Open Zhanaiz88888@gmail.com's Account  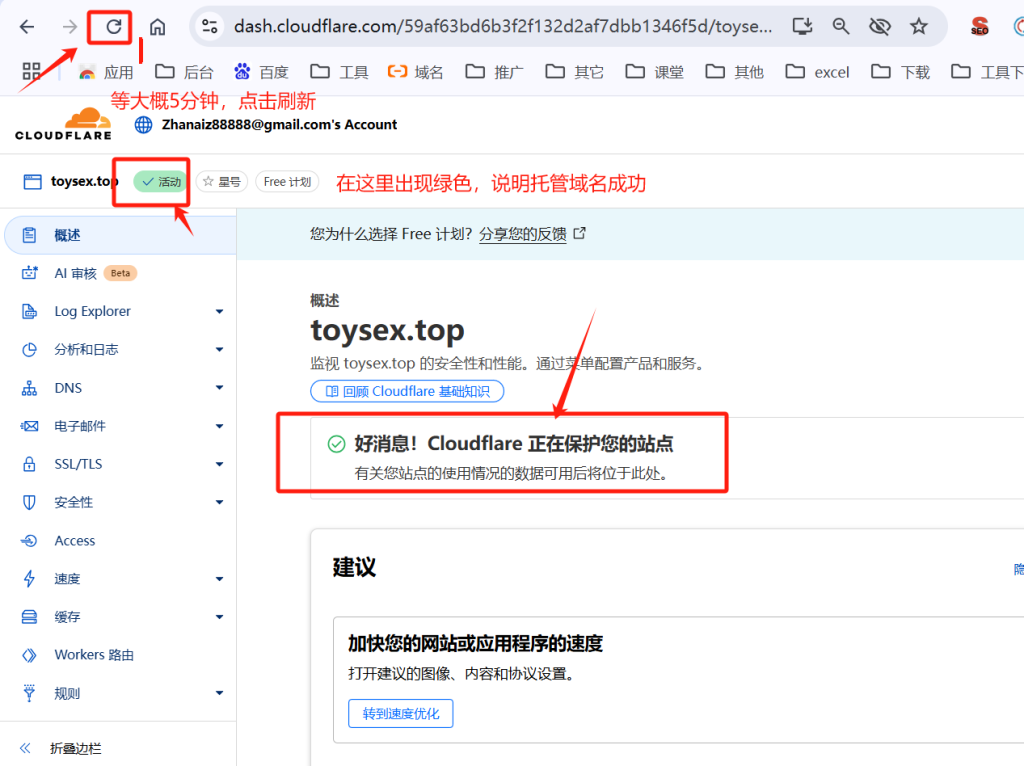pos(280,124)
